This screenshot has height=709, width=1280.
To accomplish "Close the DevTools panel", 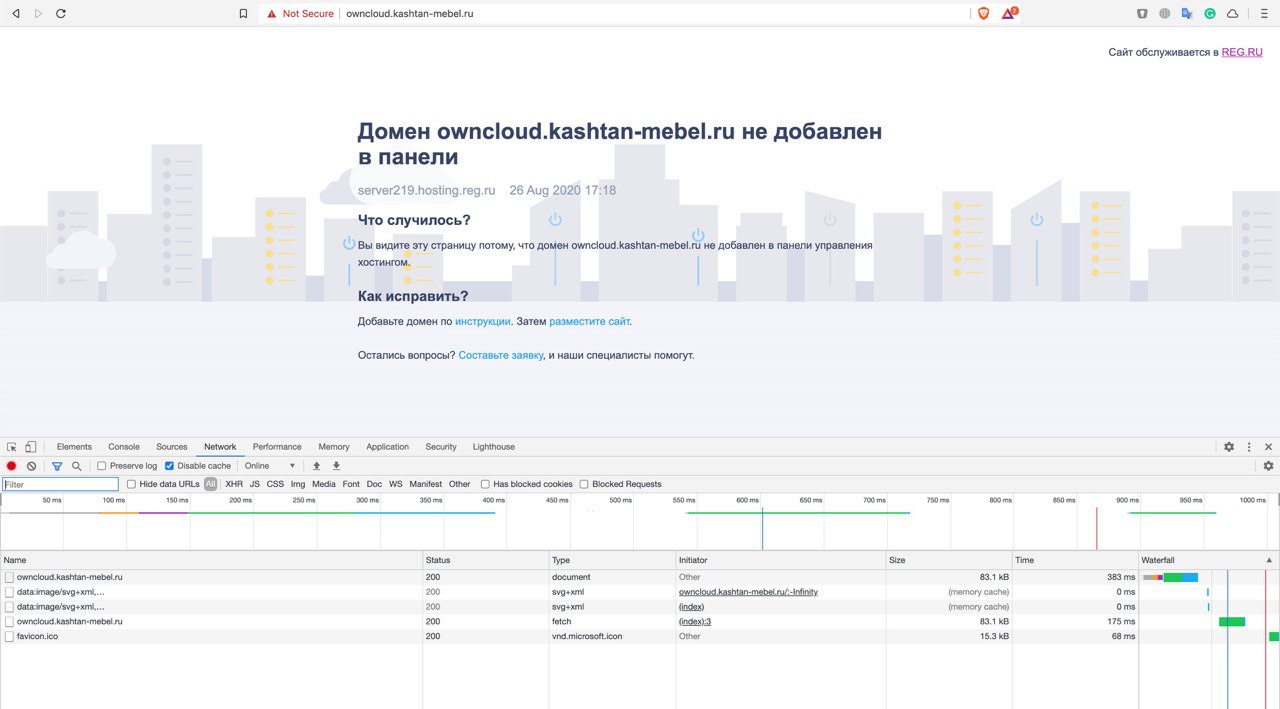I will point(1268,447).
